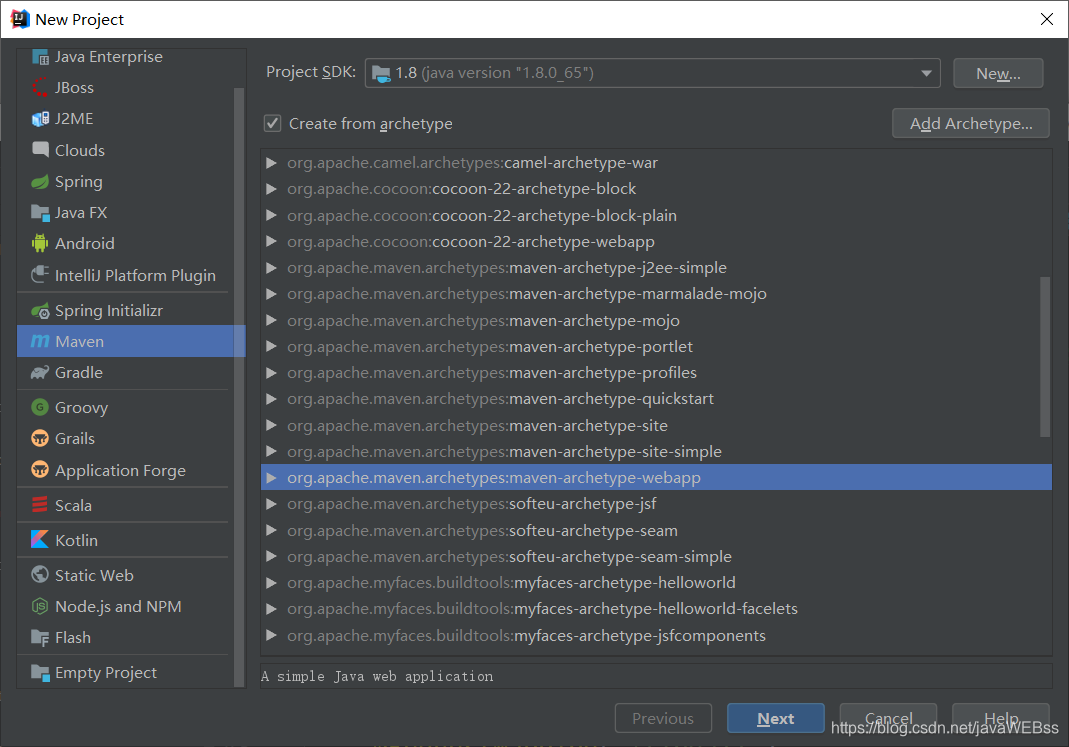The width and height of the screenshot is (1069, 747).
Task: Click the Spring Initializr icon
Action: pos(40,311)
